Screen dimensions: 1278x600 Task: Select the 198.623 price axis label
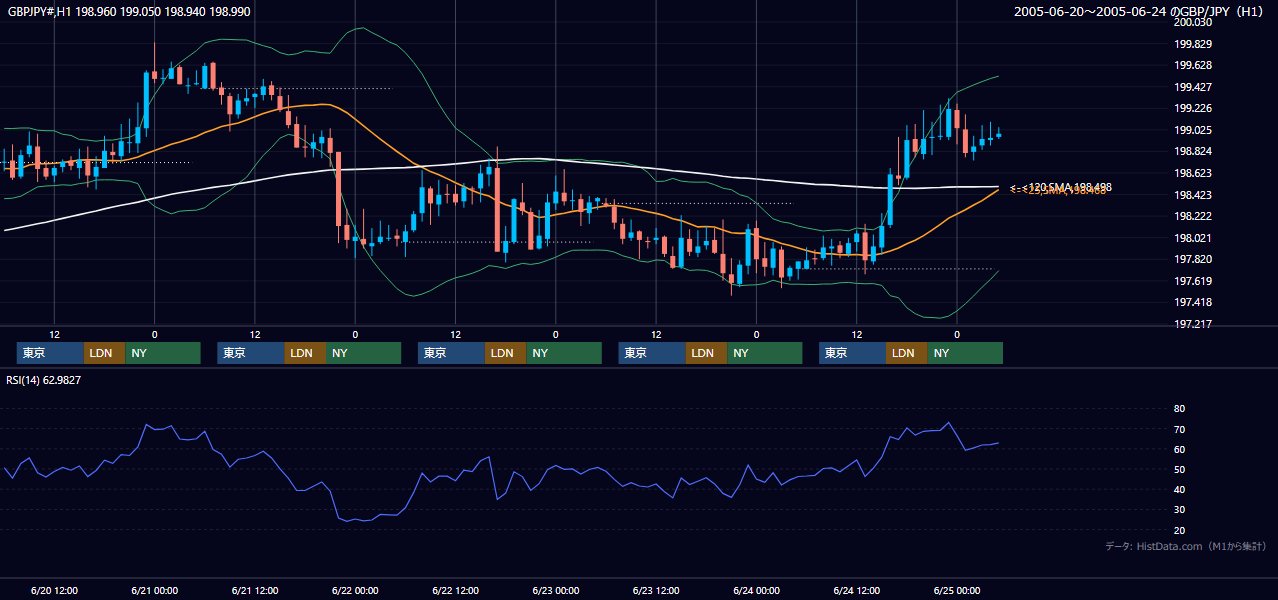1193,173
